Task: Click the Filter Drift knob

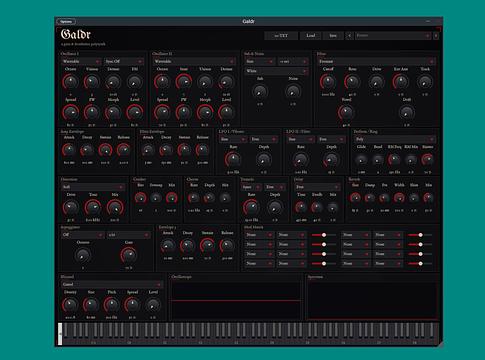Action: [407, 113]
